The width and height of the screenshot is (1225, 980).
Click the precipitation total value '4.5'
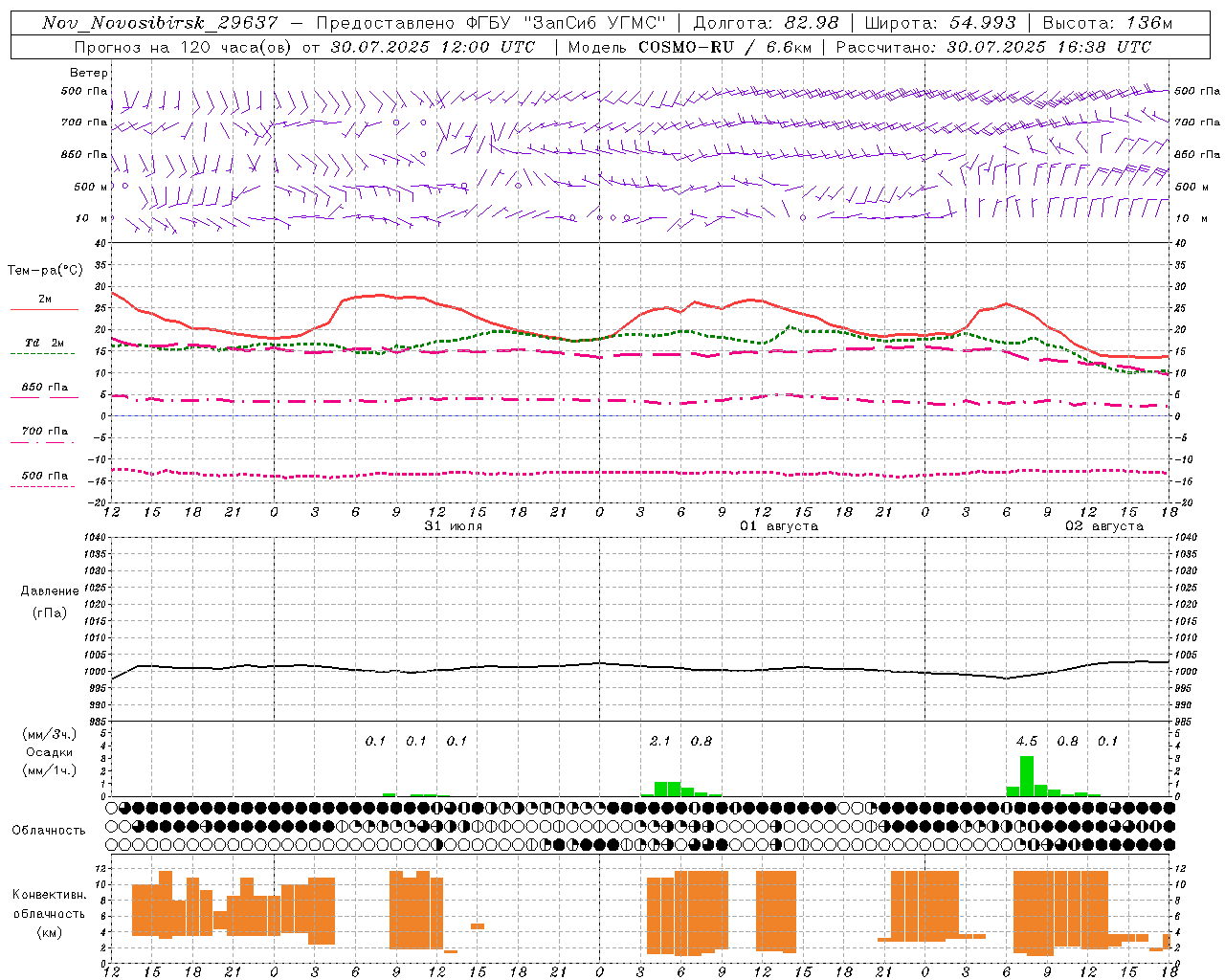tap(1027, 741)
